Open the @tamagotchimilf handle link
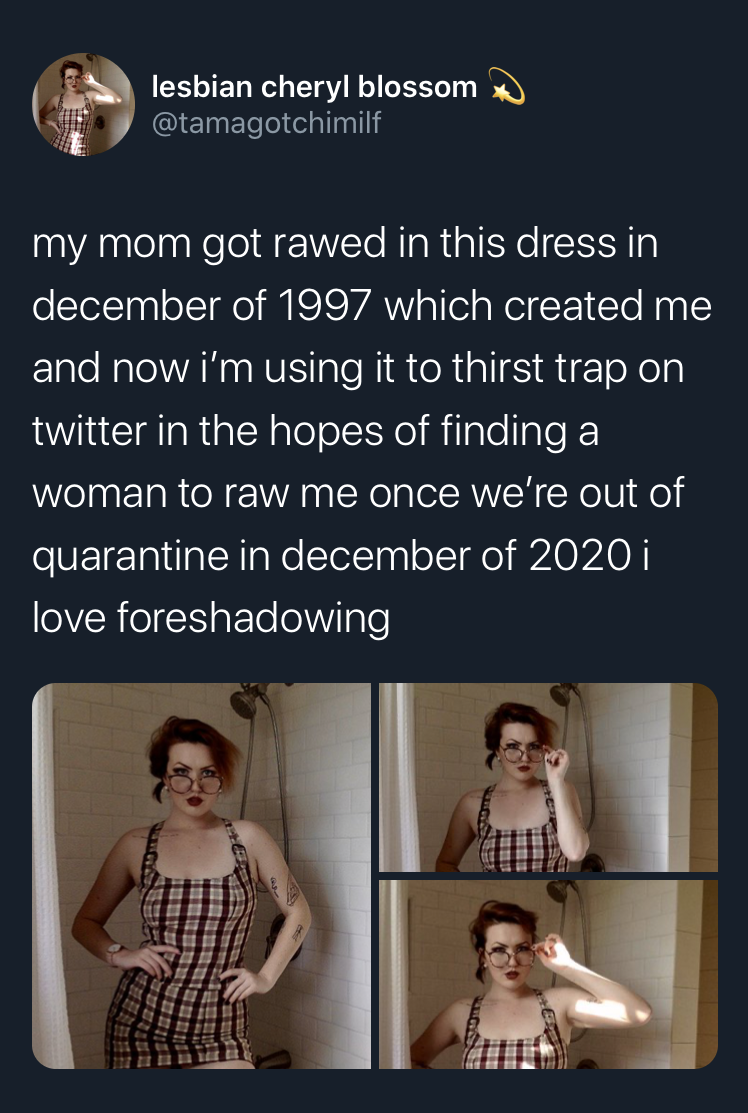This screenshot has width=748, height=1113. pyautogui.click(x=266, y=124)
